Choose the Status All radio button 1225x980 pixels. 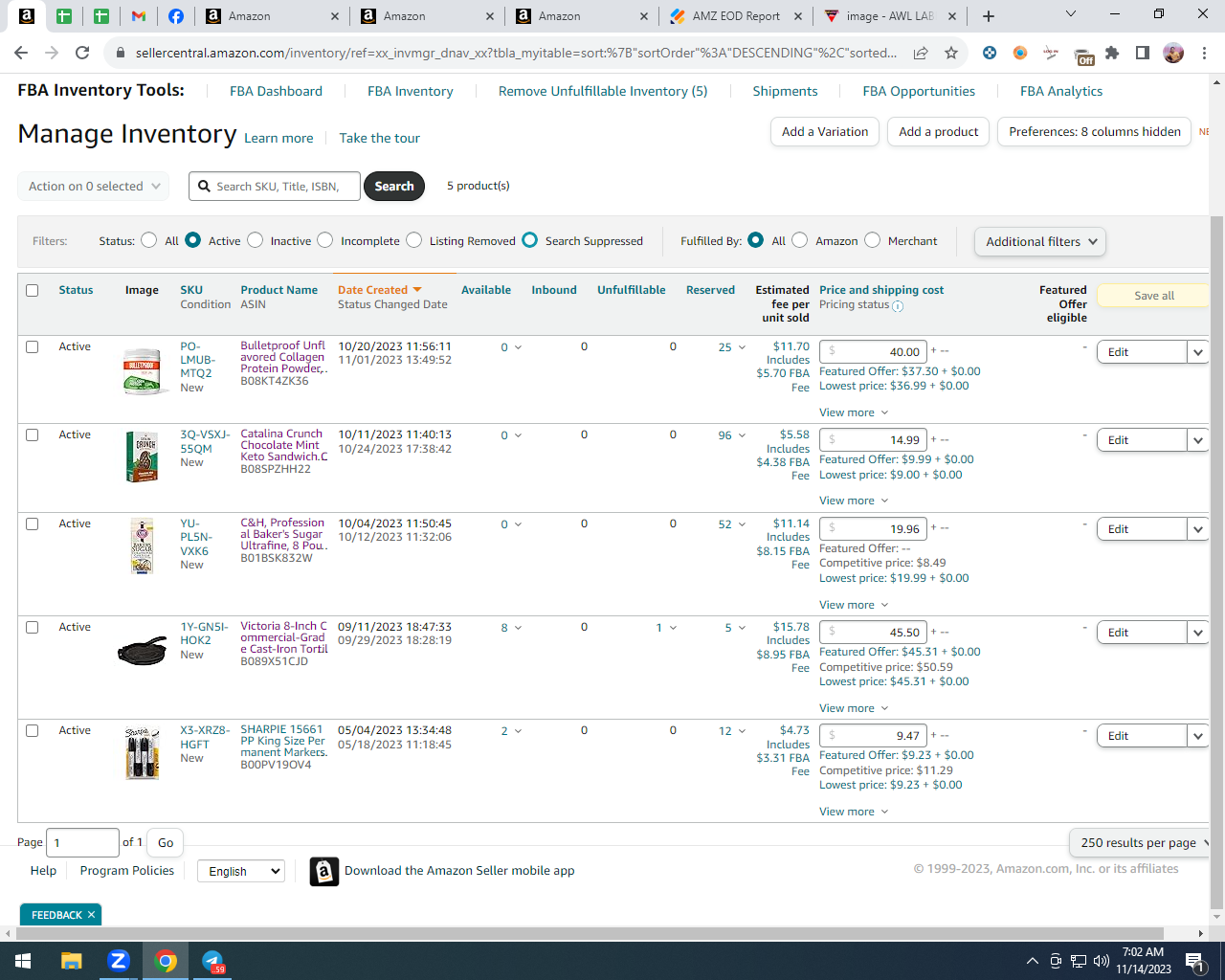[148, 240]
